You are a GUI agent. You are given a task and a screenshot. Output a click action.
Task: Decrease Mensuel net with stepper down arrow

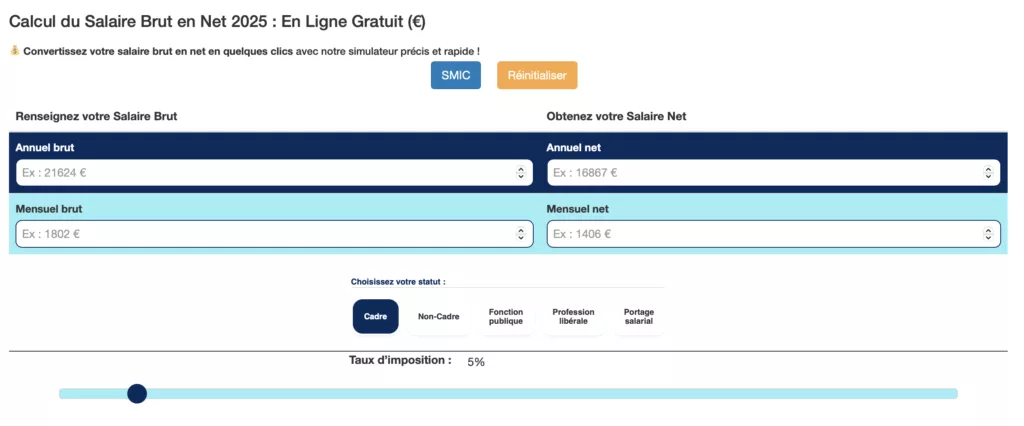[988, 238]
